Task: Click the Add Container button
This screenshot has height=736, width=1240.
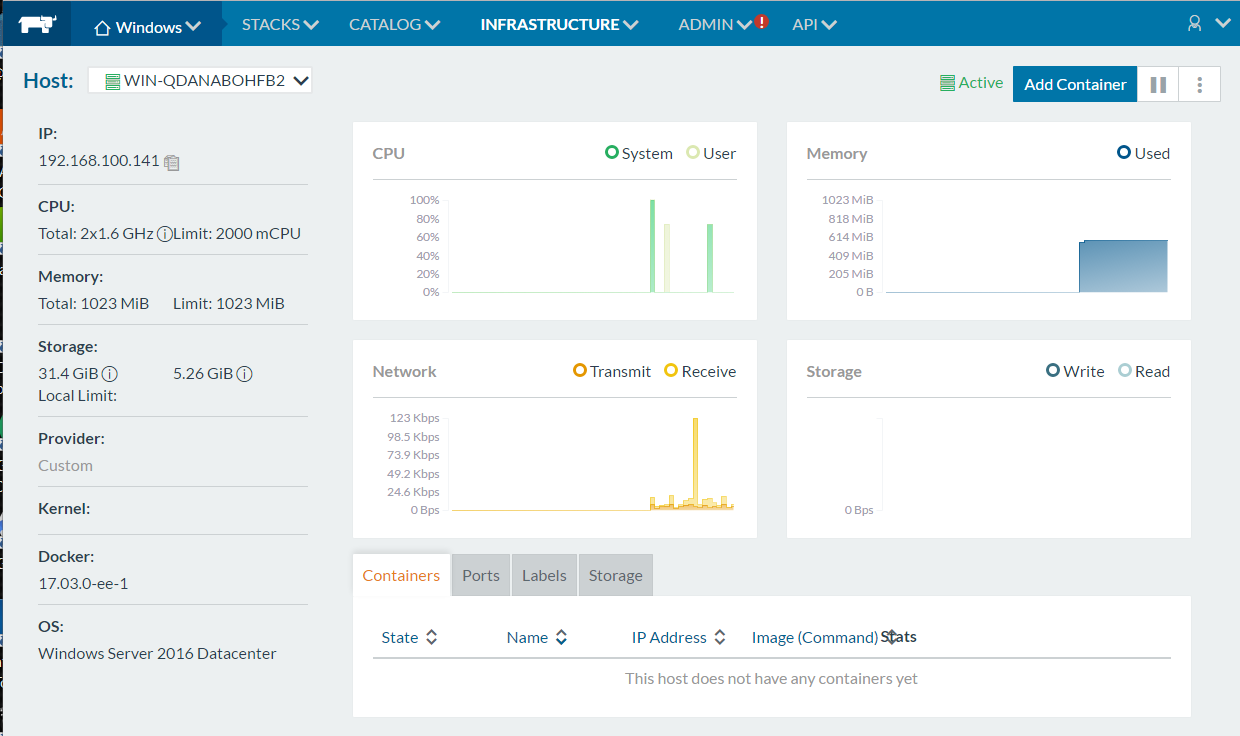Action: (1075, 85)
